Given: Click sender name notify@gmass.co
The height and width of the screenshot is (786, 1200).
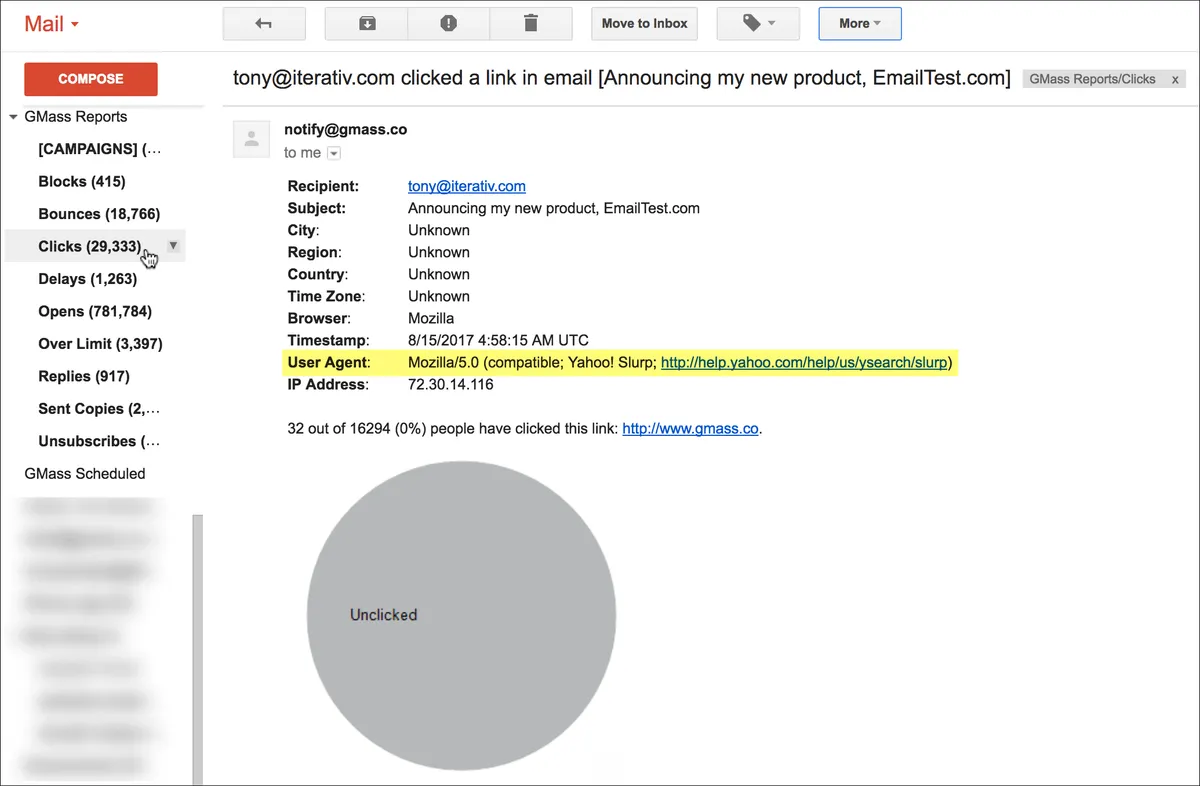Looking at the screenshot, I should [x=345, y=129].
